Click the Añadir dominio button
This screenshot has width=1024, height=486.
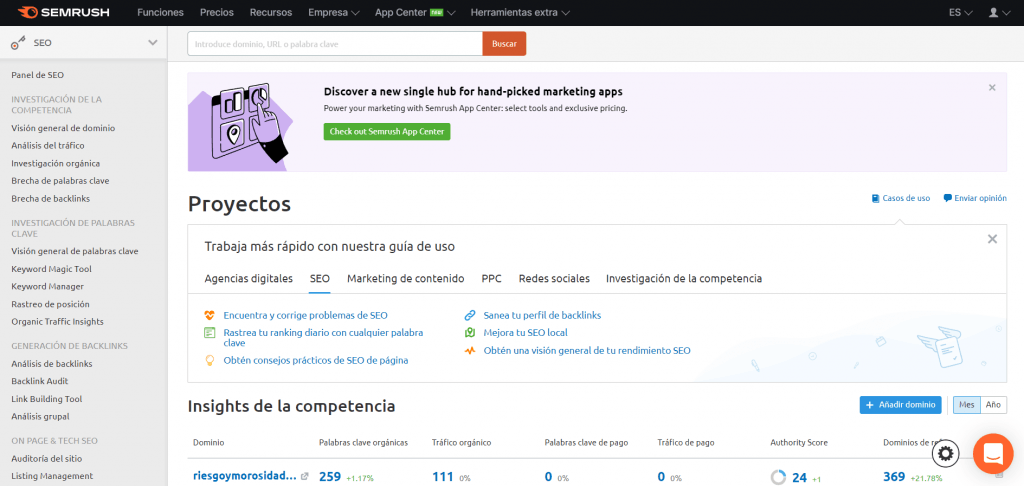901,405
